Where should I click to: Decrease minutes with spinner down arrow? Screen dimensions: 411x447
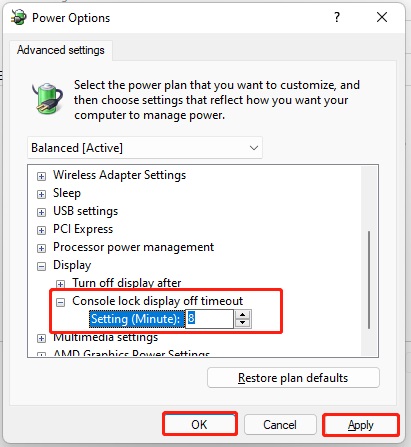click(x=243, y=323)
